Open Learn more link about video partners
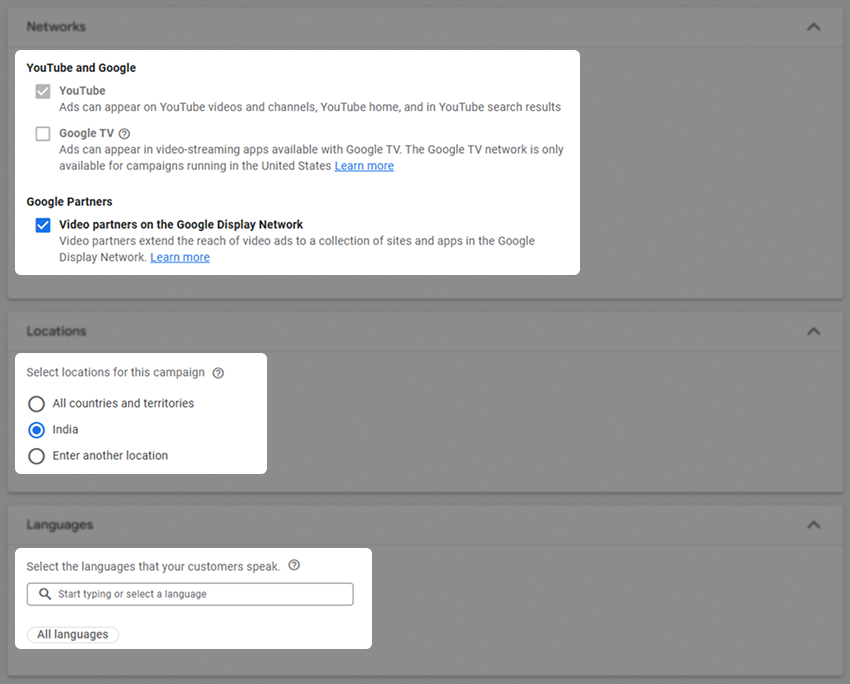 tap(180, 257)
